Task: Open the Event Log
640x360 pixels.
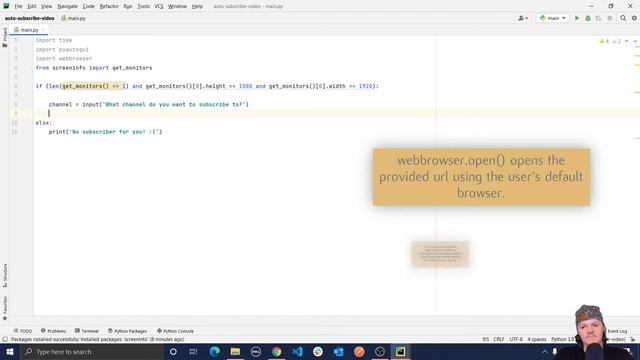Action: [x=617, y=331]
